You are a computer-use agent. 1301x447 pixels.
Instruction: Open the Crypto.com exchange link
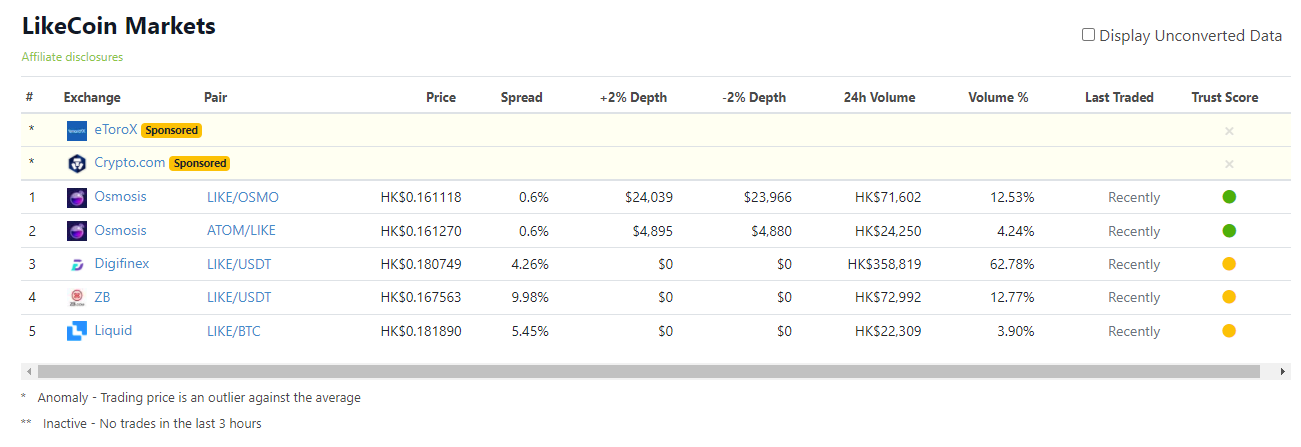tap(130, 163)
